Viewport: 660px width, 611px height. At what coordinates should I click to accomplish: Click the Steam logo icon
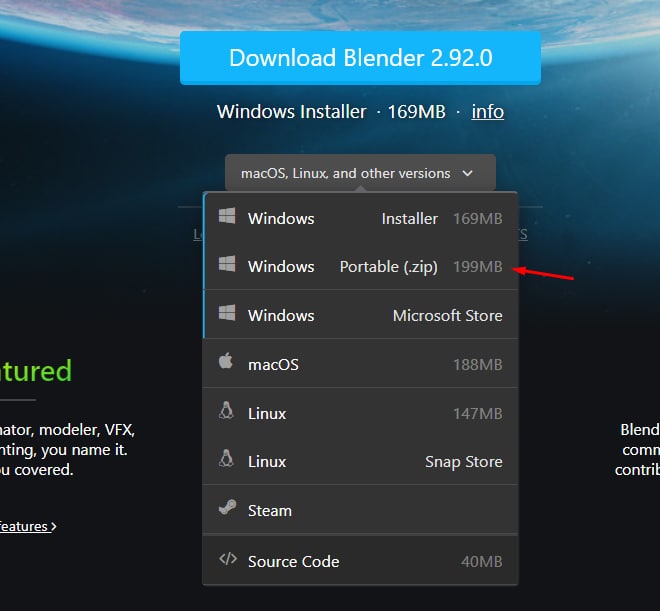[x=227, y=507]
